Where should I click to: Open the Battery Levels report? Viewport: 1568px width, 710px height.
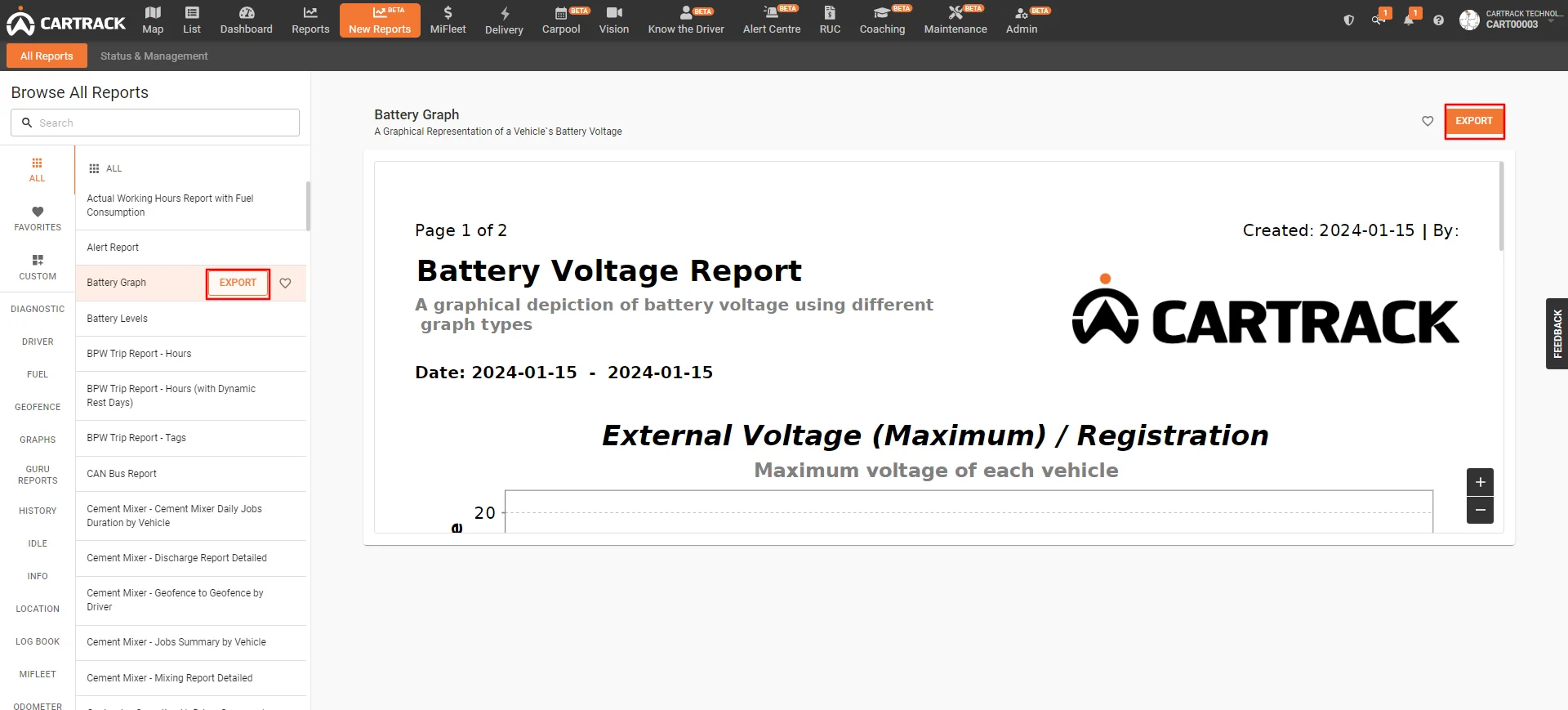(191, 319)
